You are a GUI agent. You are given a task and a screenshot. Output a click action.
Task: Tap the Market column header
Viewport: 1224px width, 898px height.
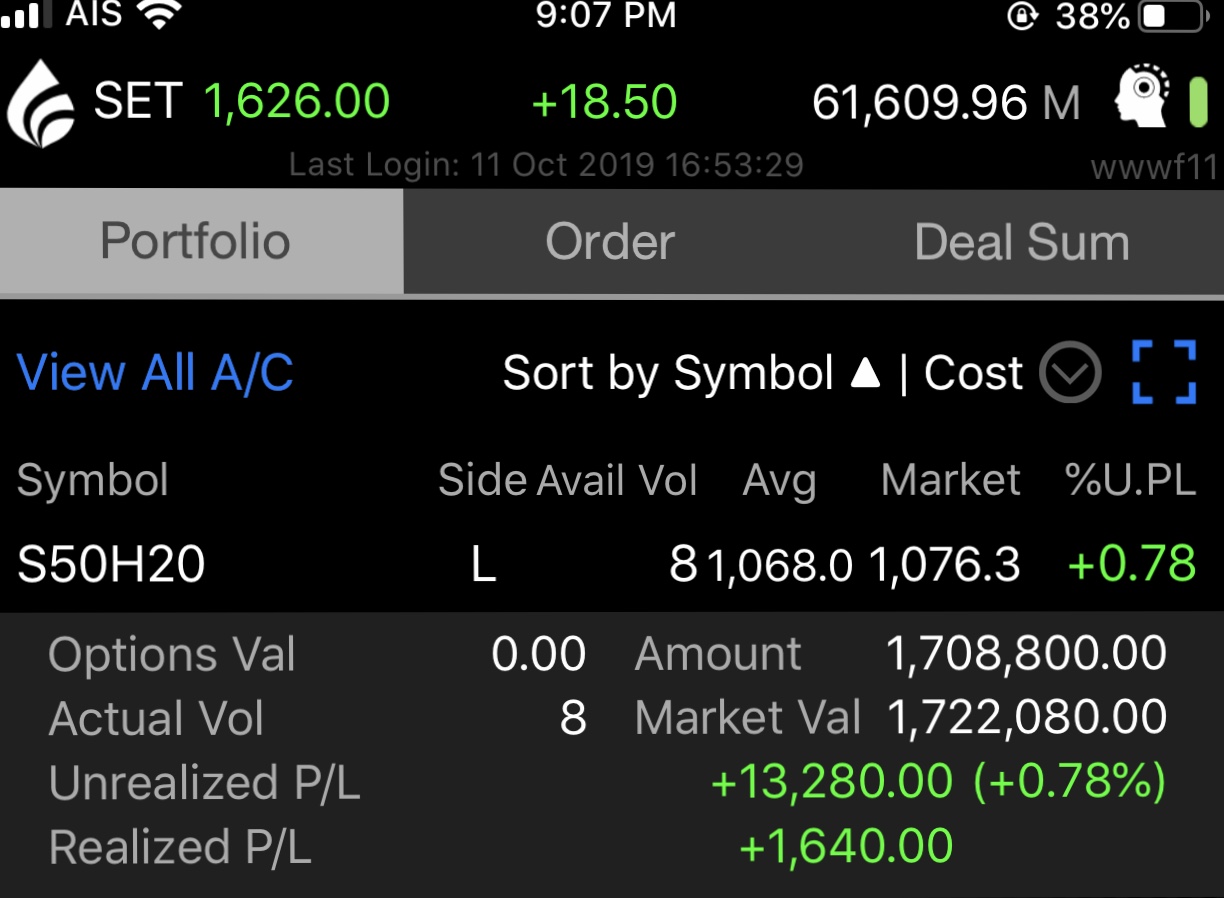click(951, 480)
